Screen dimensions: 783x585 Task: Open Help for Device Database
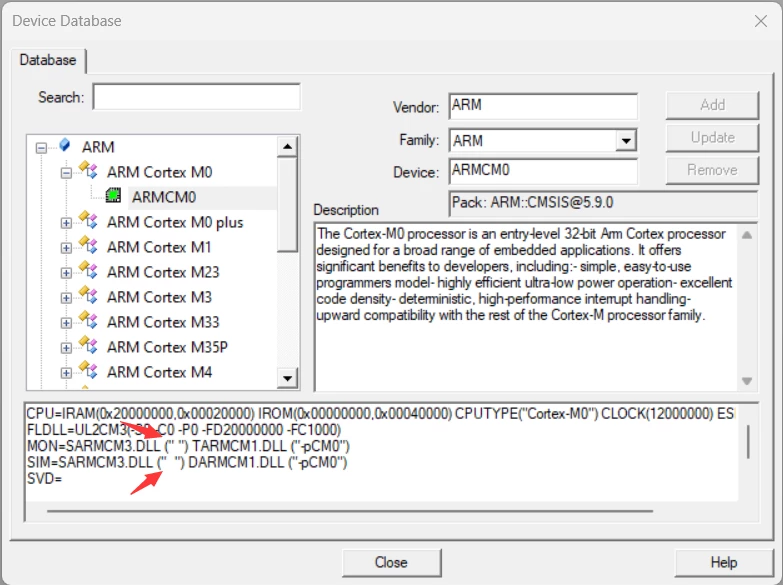(x=724, y=563)
